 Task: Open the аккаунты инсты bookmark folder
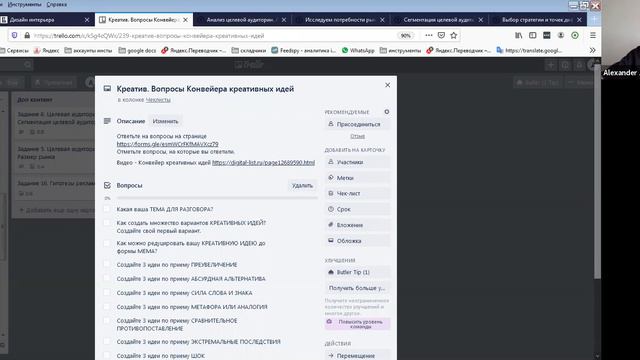88,51
